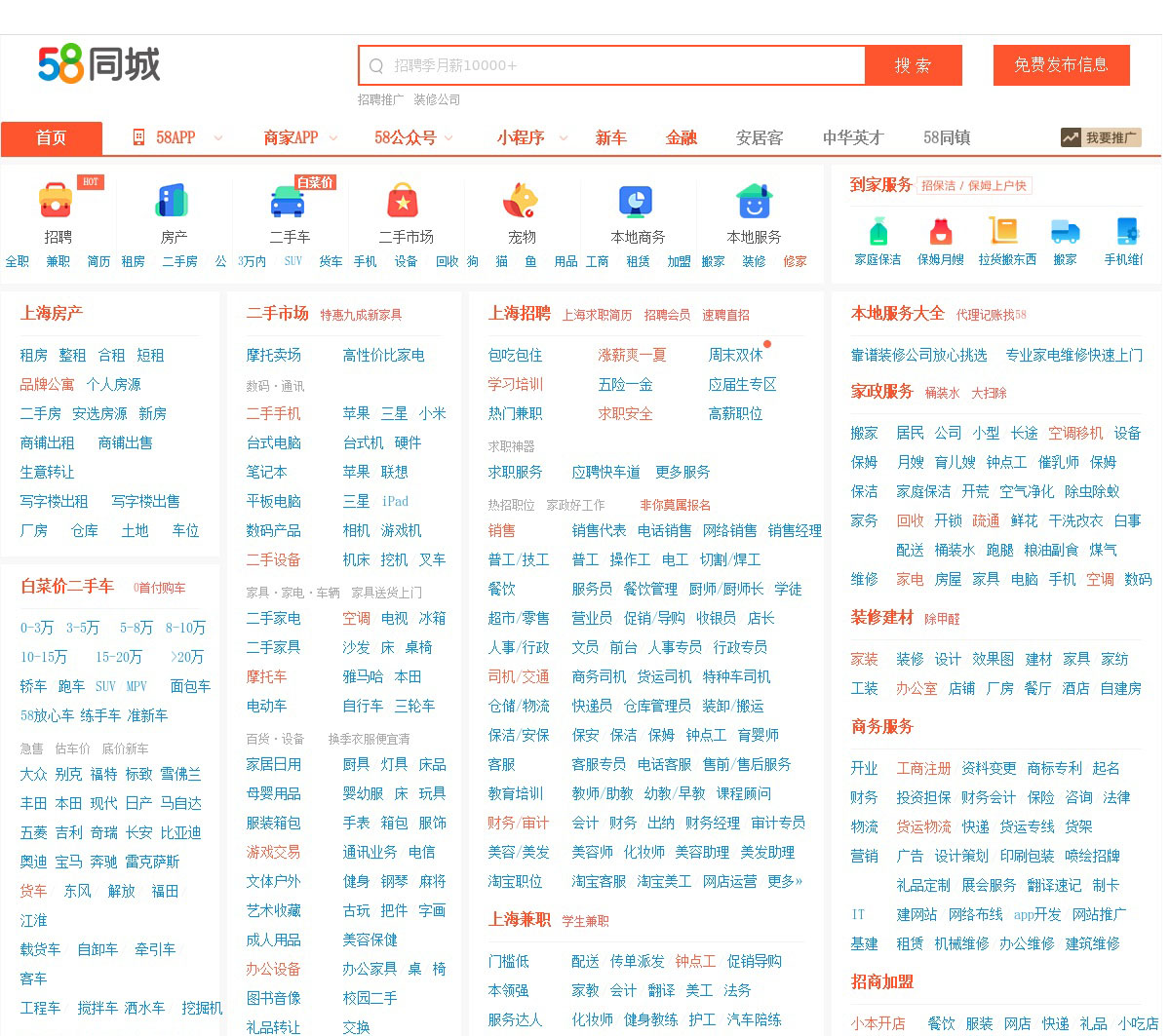1170x1036 pixels.
Task: Click 笔记本 link
Action: (266, 472)
